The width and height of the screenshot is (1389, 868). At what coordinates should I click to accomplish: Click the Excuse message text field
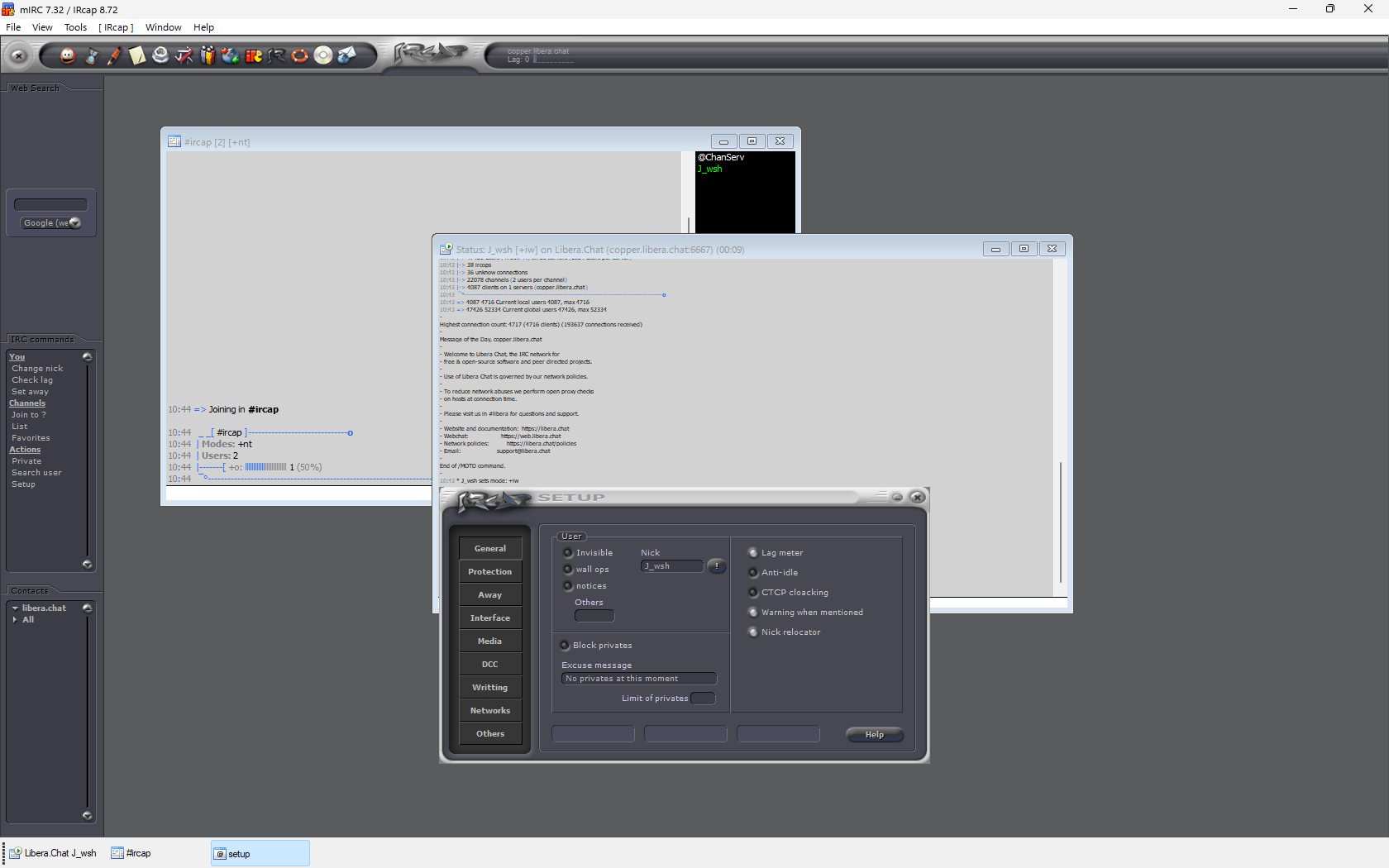tap(638, 679)
